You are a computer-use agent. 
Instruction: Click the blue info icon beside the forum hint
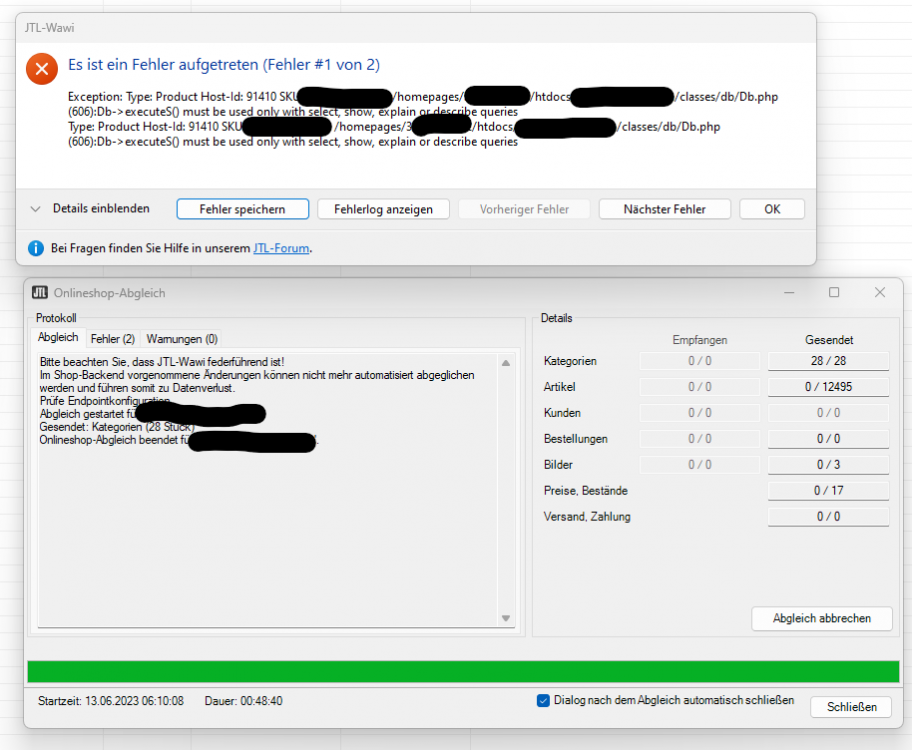tap(36, 248)
